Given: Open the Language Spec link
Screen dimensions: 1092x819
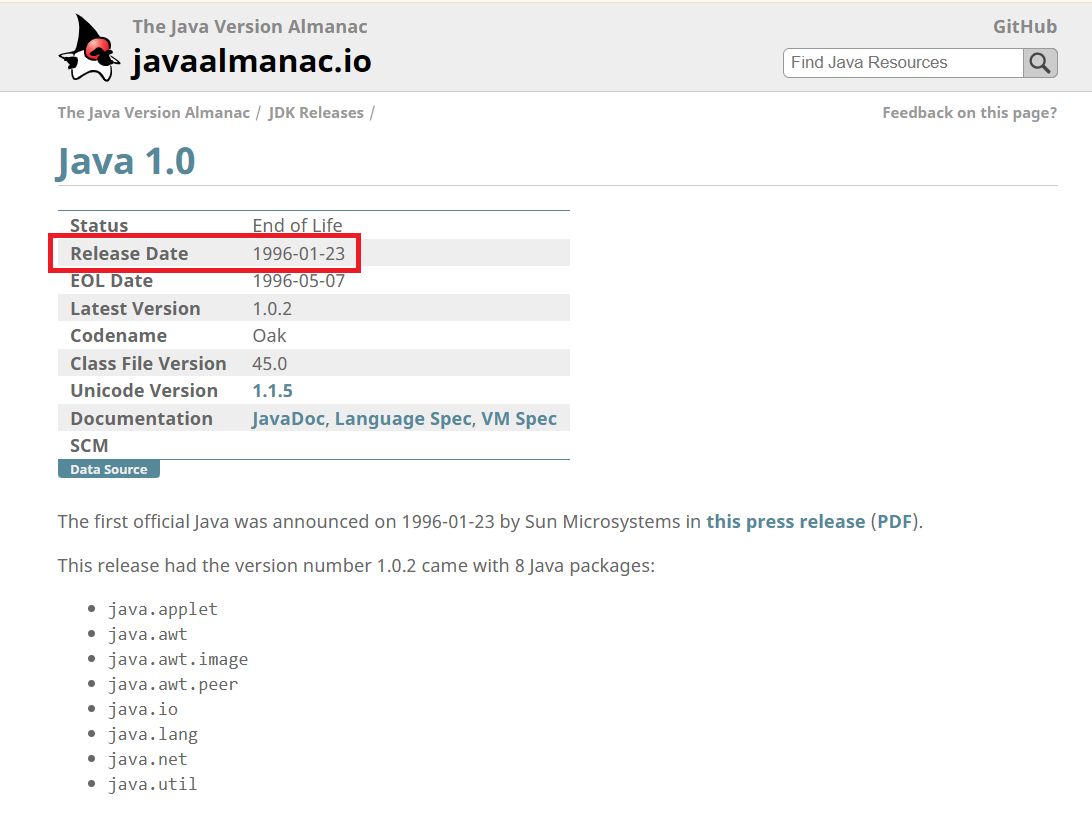Looking at the screenshot, I should [x=403, y=419].
